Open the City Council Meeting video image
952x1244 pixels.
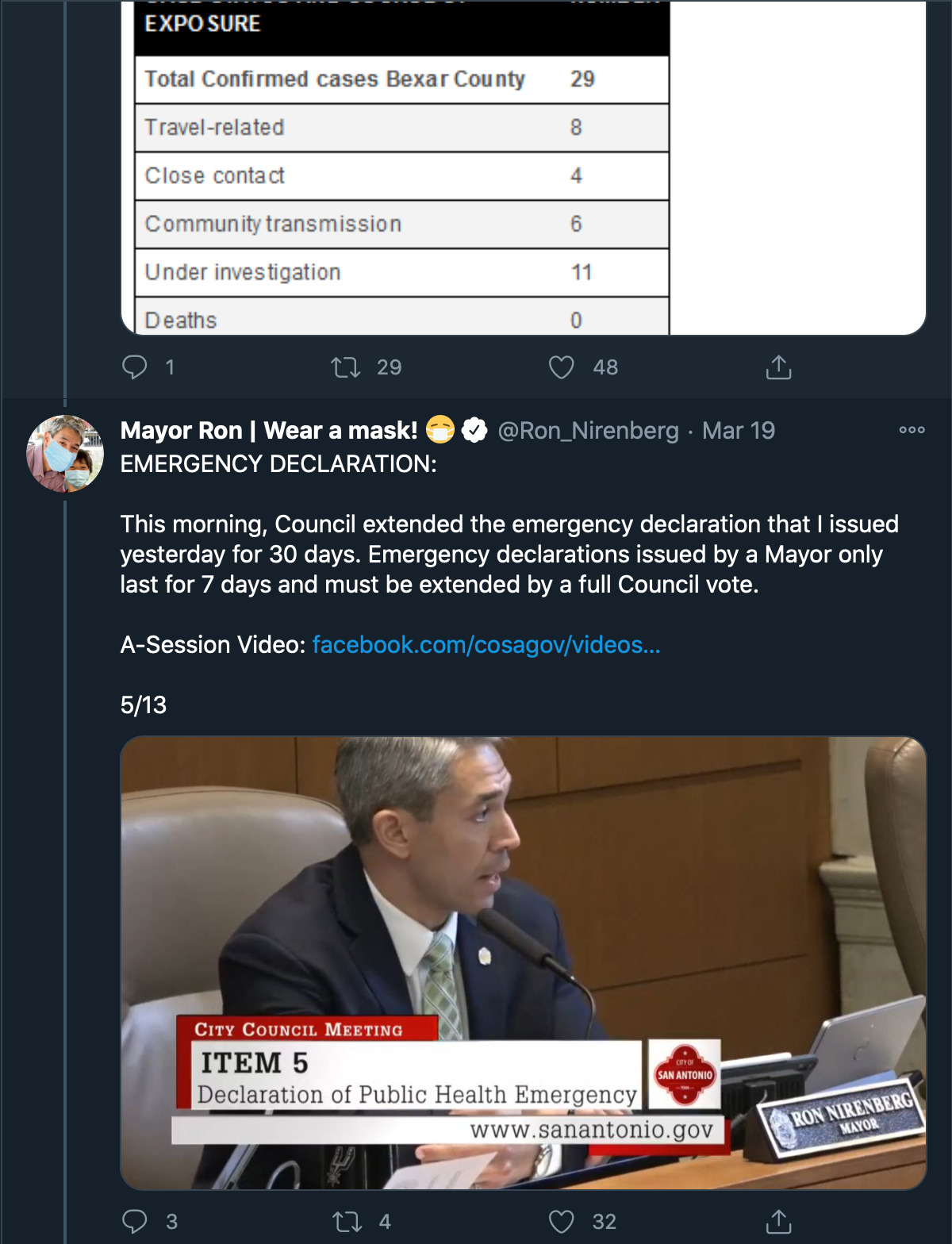tap(524, 962)
